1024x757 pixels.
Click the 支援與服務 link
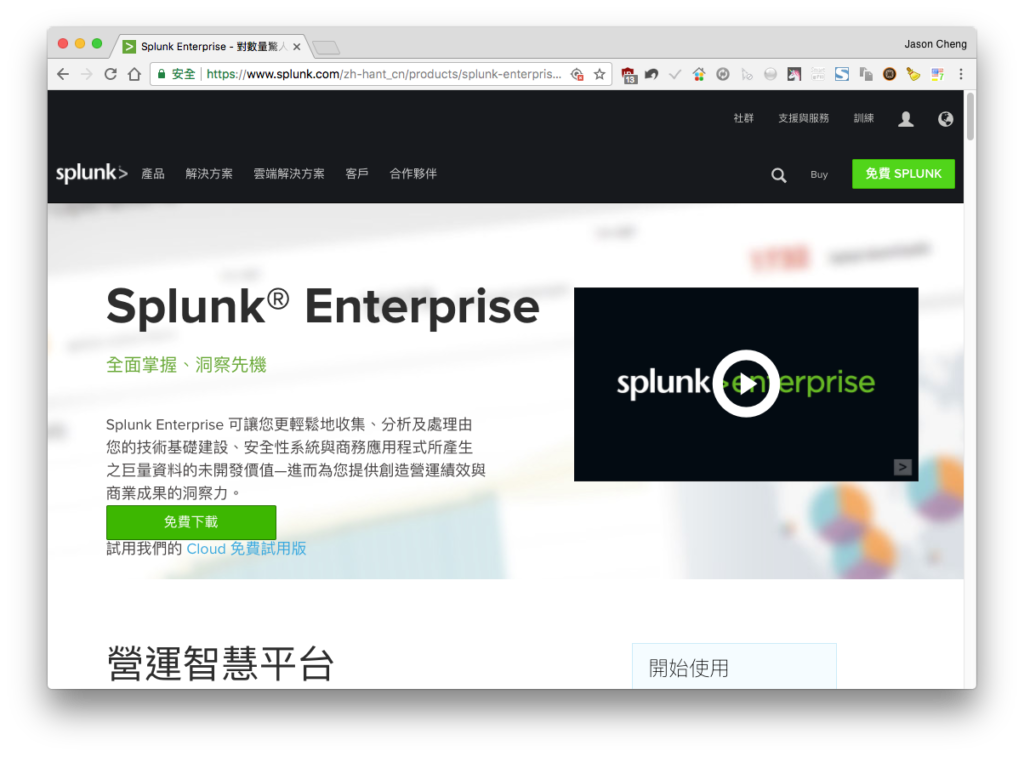point(803,118)
